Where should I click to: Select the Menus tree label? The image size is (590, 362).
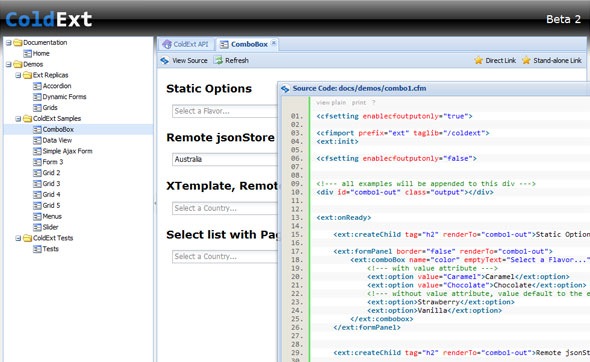[x=52, y=217]
